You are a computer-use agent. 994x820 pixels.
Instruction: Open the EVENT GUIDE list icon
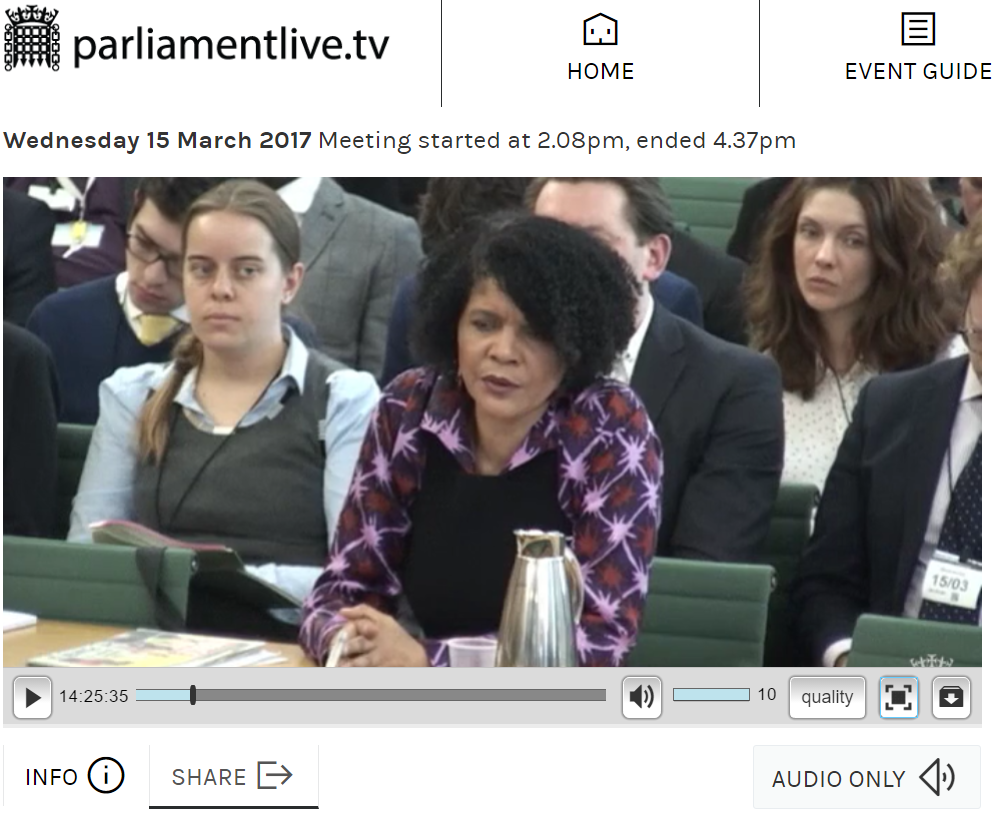(x=918, y=29)
